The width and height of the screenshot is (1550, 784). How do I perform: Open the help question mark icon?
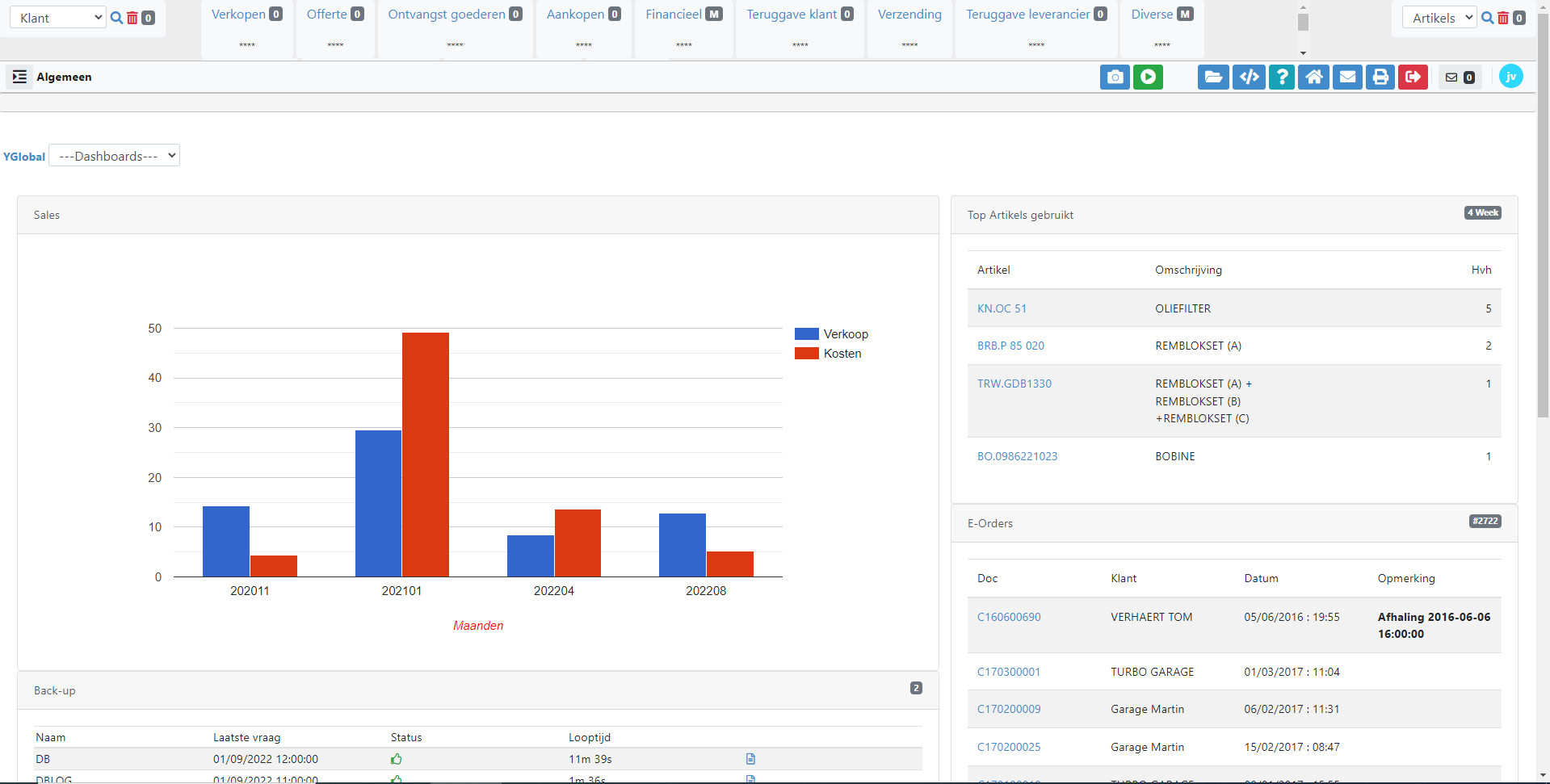1282,77
